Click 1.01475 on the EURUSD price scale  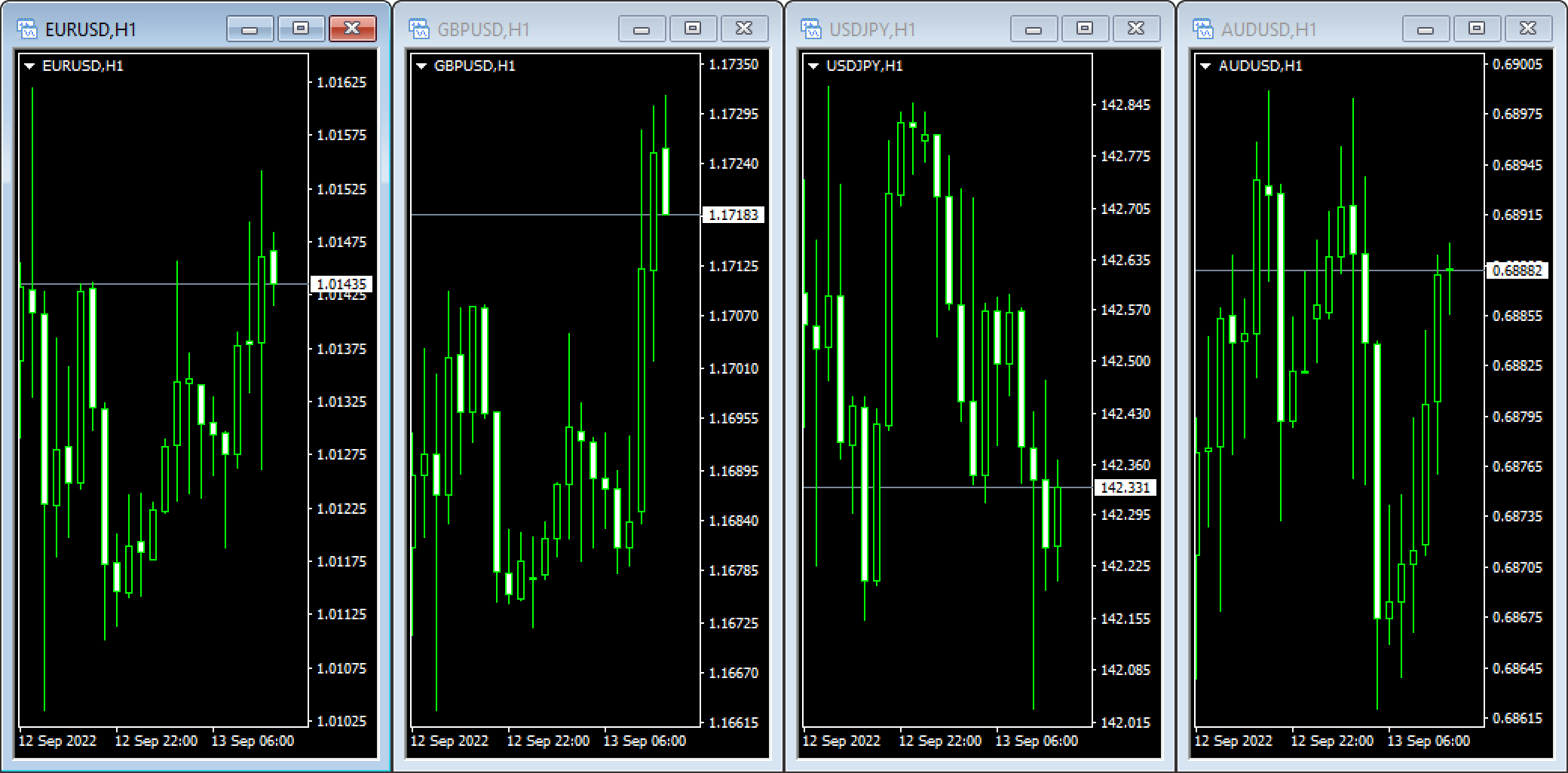[341, 242]
